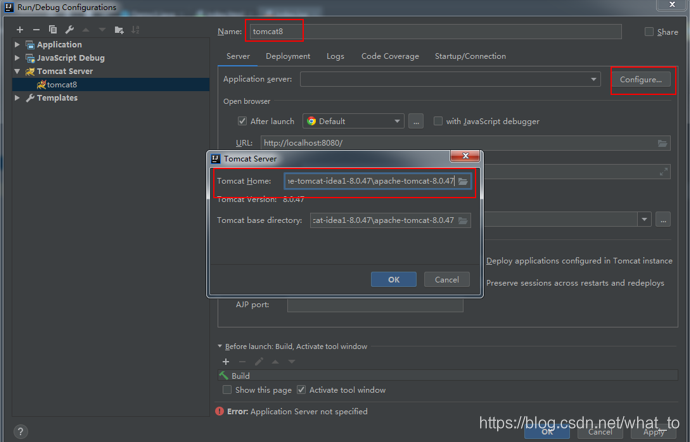
Task: Browse folder icon for Tomcat base directory
Action: [x=463, y=220]
